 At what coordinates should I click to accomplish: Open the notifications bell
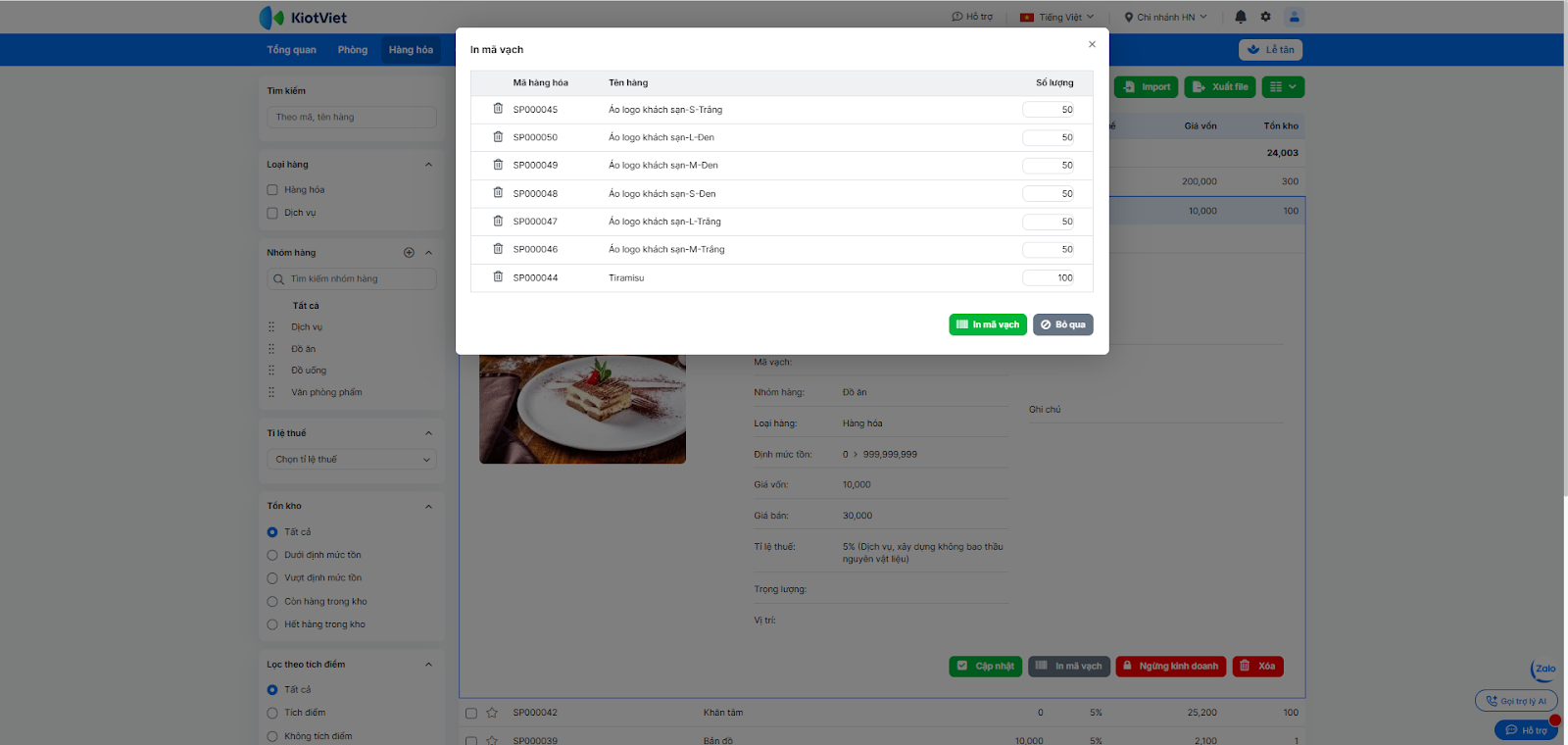[1241, 17]
